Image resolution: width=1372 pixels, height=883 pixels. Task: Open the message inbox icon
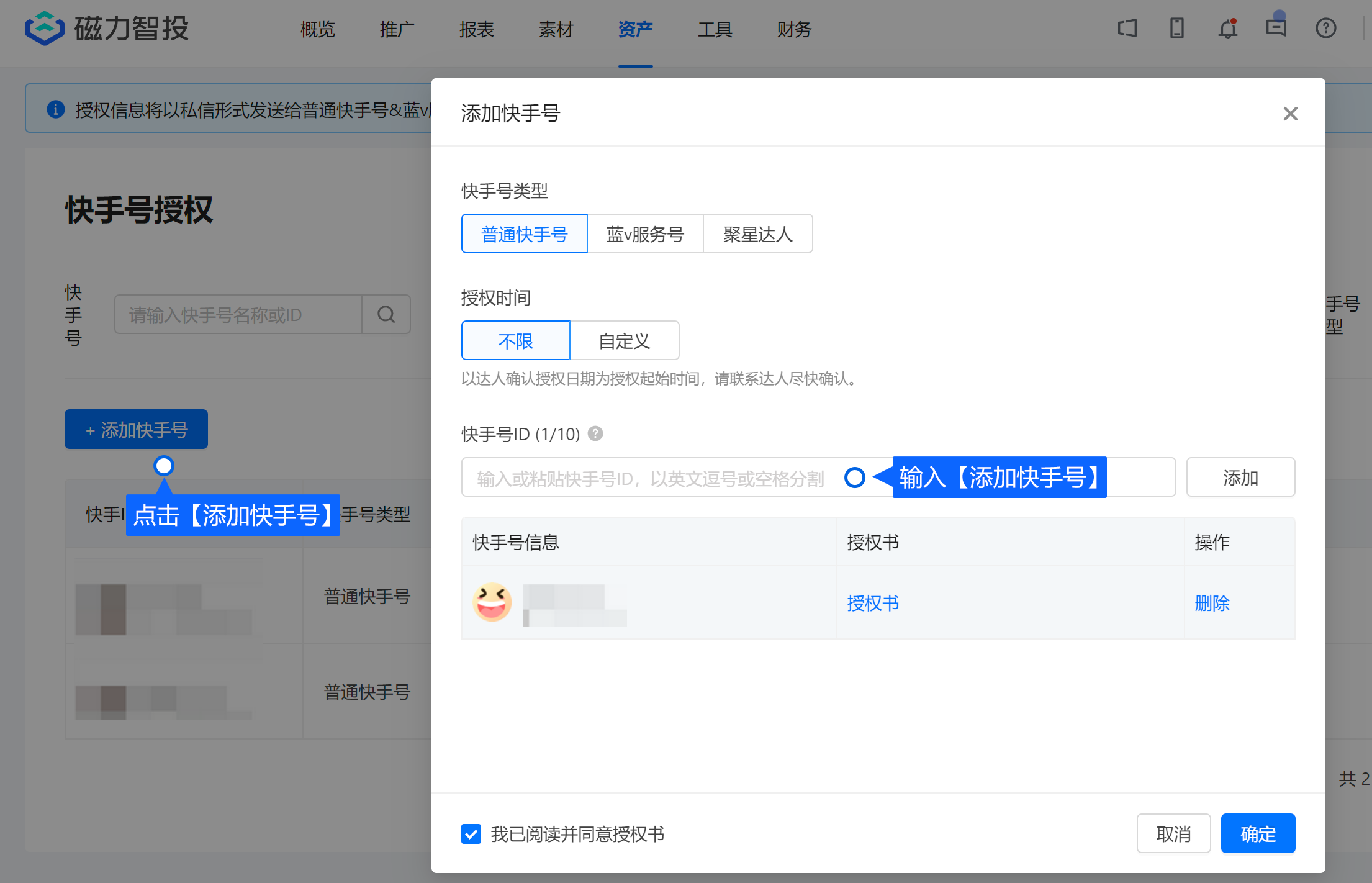(1276, 27)
